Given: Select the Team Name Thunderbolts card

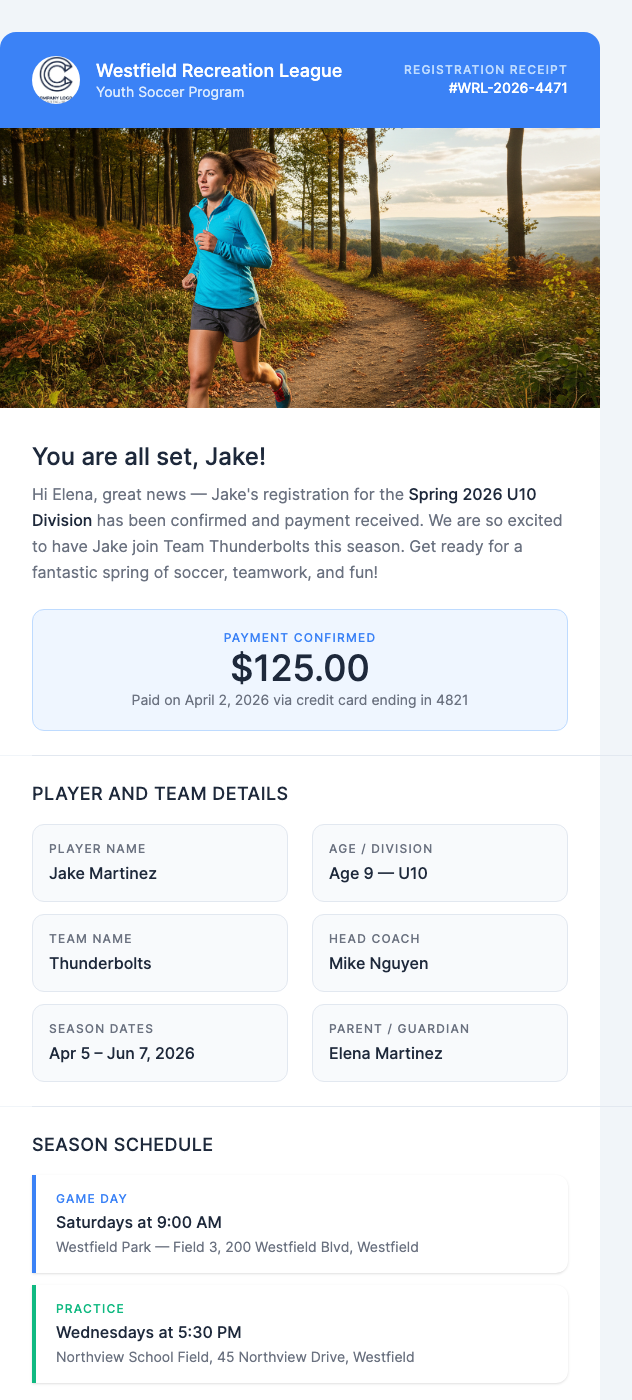Looking at the screenshot, I should [x=160, y=952].
